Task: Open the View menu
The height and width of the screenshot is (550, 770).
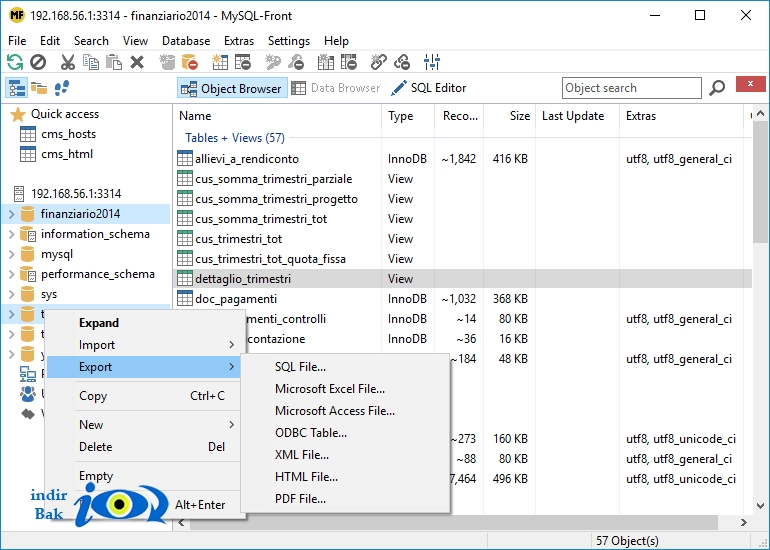Action: pos(136,41)
